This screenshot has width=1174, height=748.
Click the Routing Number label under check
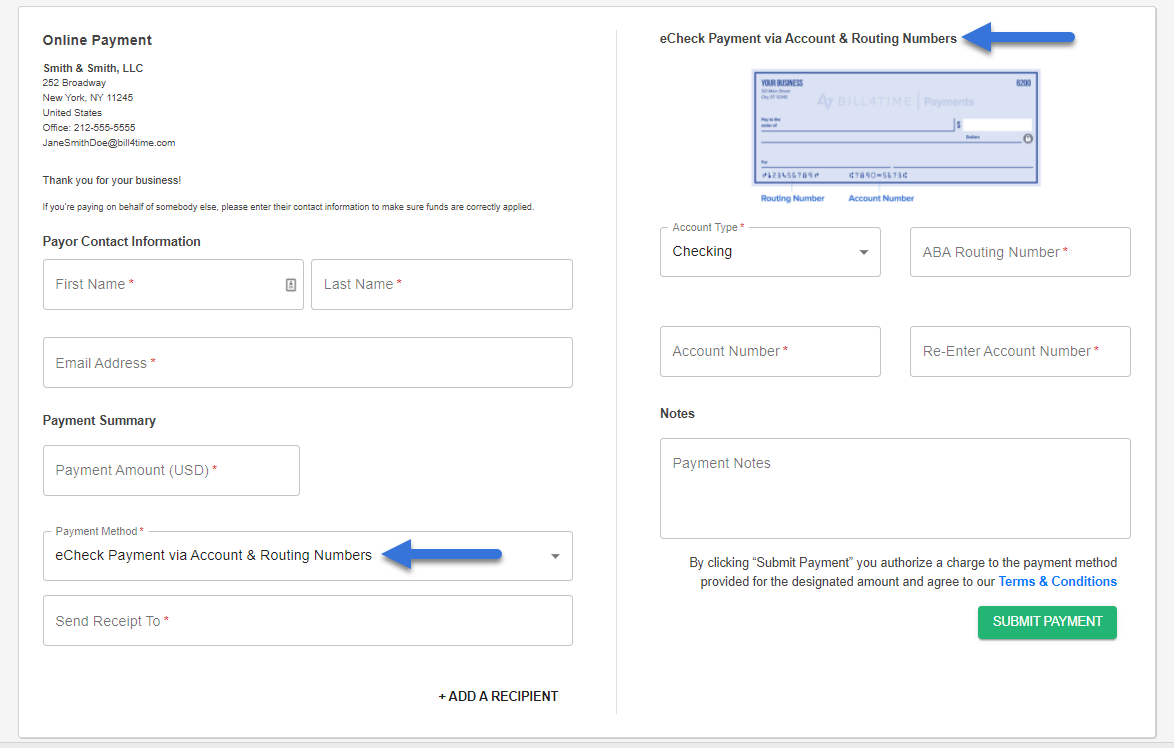[x=792, y=198]
